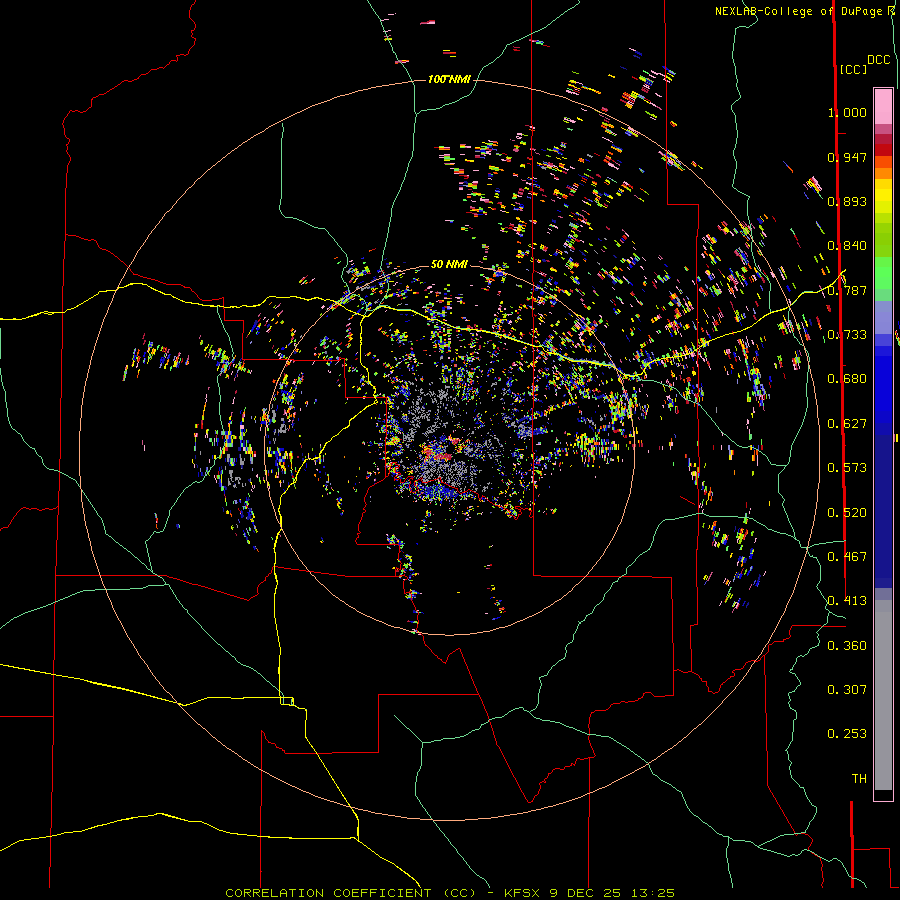Screen dimensions: 900x900
Task: Click the 0.520 color scale value
Action: pos(847,513)
